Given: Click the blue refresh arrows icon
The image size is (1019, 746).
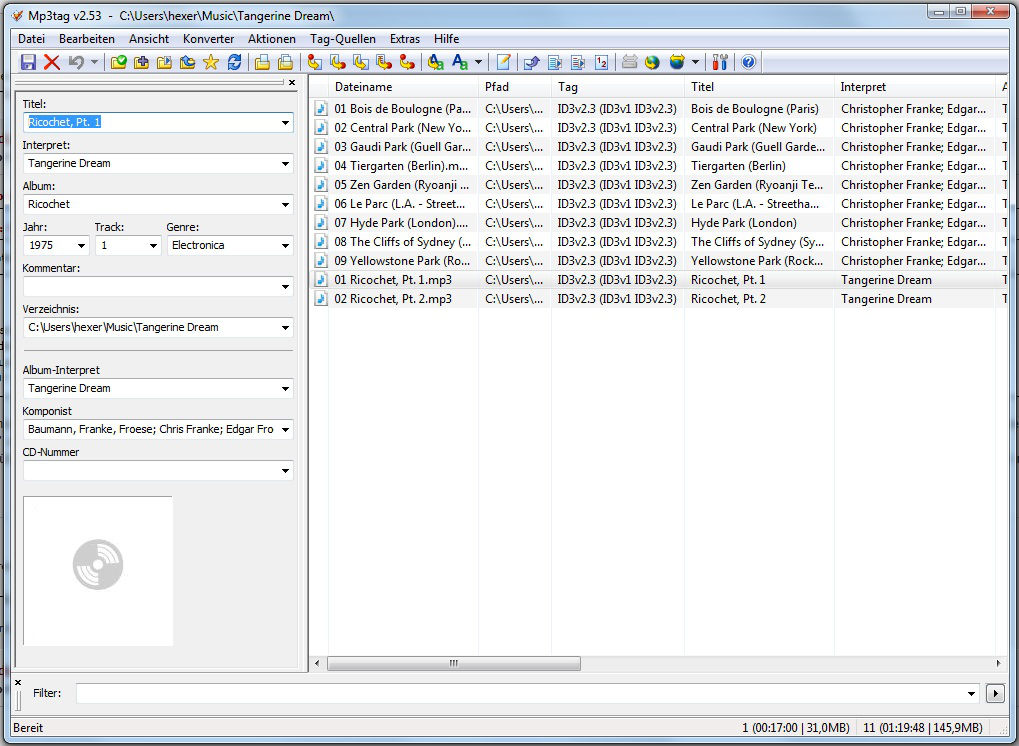Looking at the screenshot, I should click(x=235, y=62).
